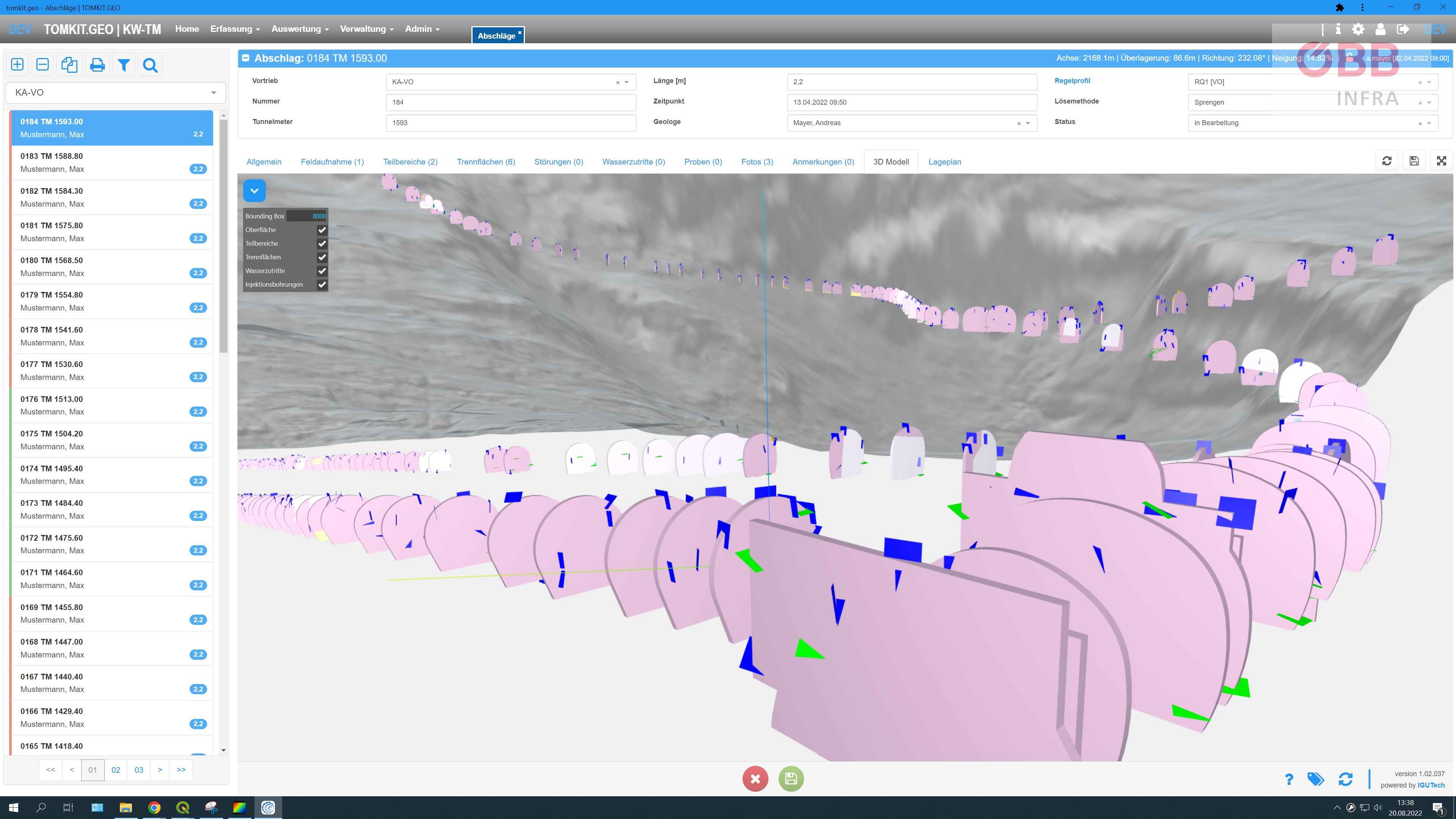1456x819 pixels.
Task: Expand the Lösemethode Sprengen dropdown
Action: coord(1312,102)
